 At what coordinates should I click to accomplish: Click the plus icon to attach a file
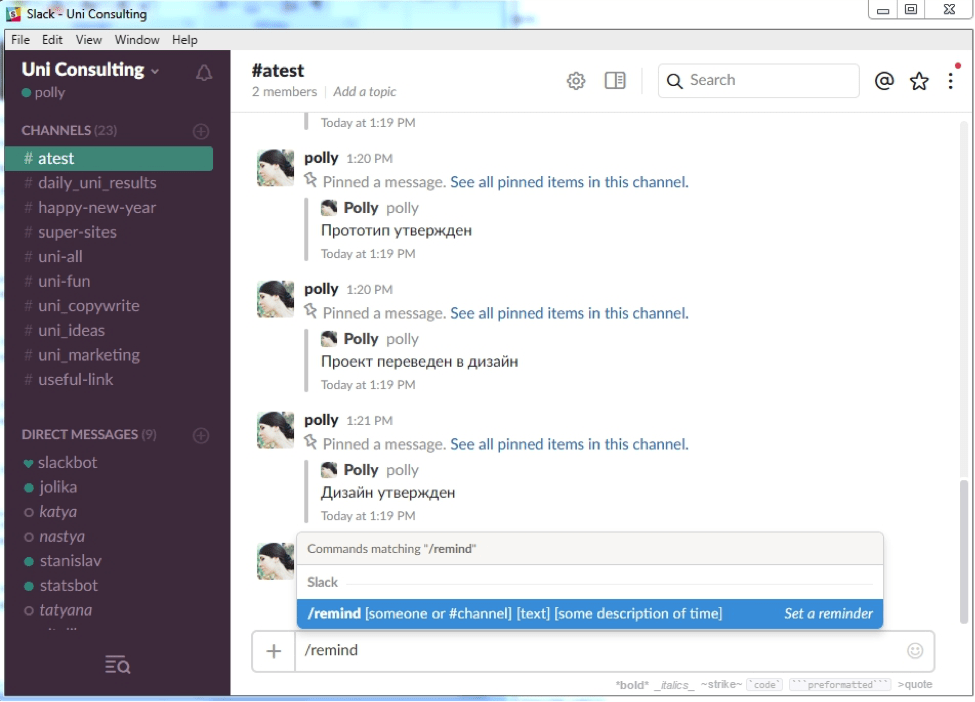click(x=272, y=651)
